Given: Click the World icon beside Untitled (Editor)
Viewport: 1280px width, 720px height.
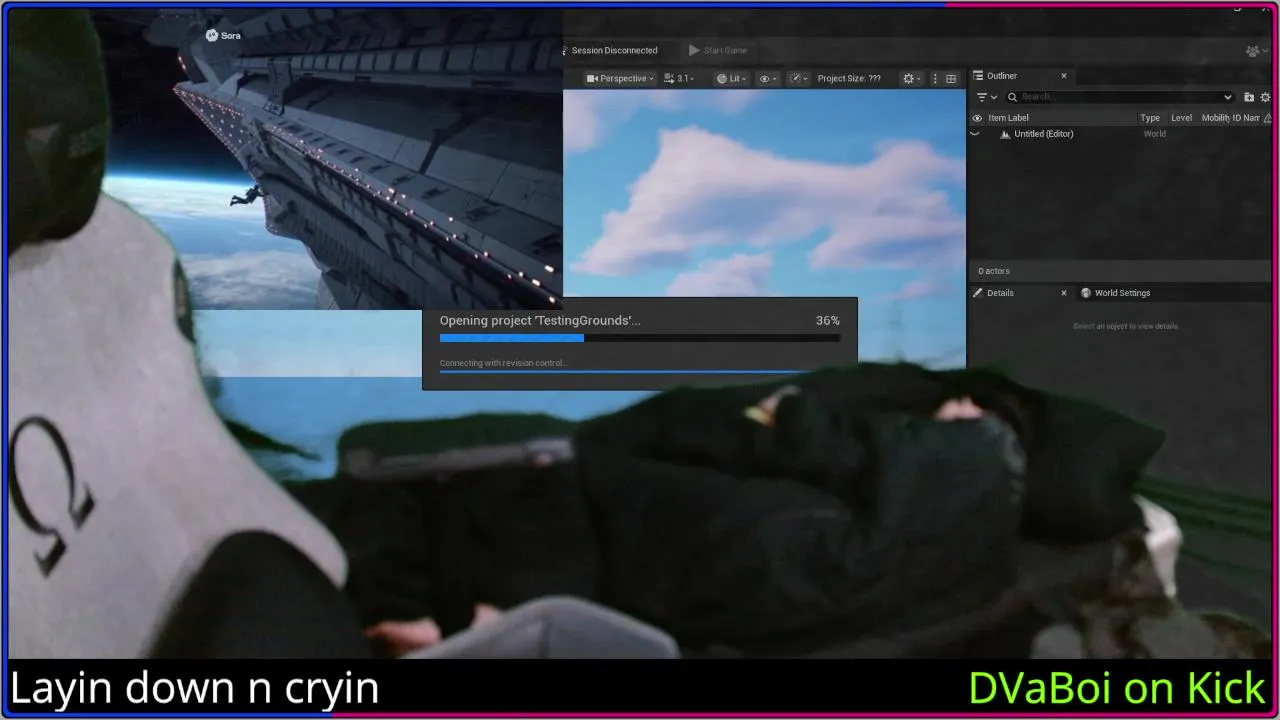Looking at the screenshot, I should [x=1005, y=134].
